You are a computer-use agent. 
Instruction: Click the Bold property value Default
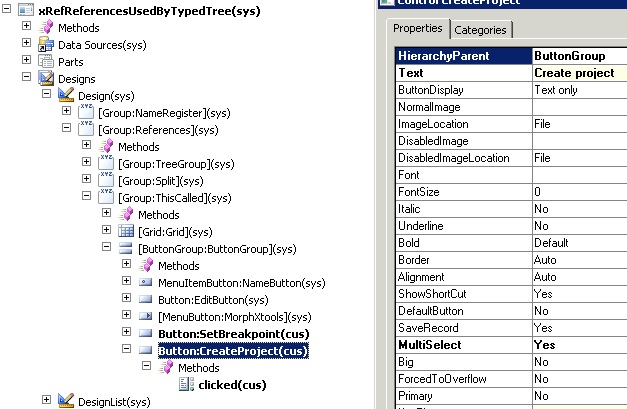click(x=579, y=243)
